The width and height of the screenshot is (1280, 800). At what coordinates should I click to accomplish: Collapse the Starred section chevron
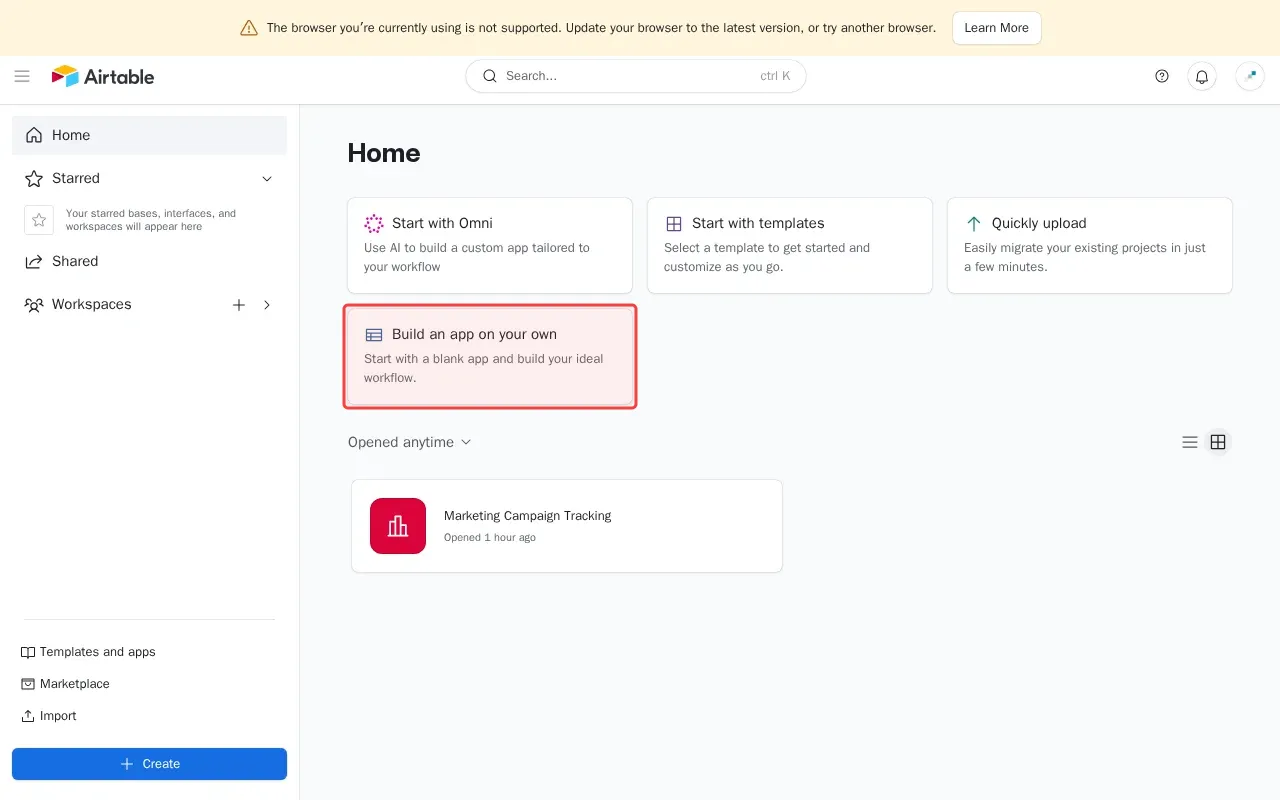click(x=267, y=179)
